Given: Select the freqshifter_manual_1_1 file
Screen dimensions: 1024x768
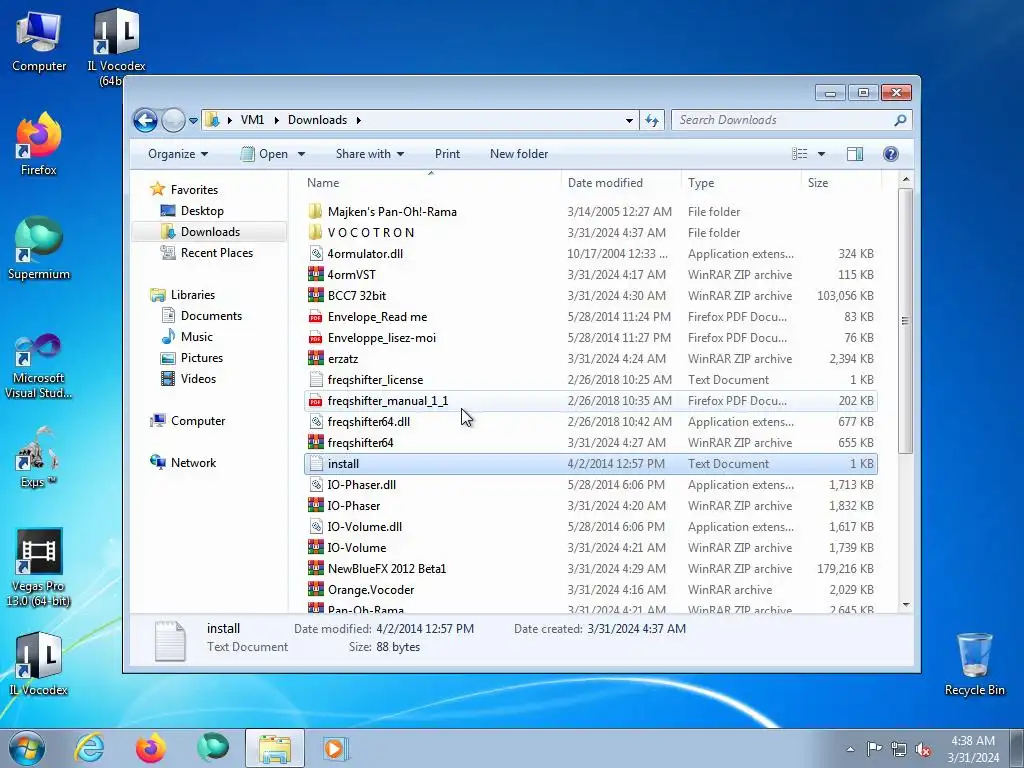Looking at the screenshot, I should (x=590, y=400).
